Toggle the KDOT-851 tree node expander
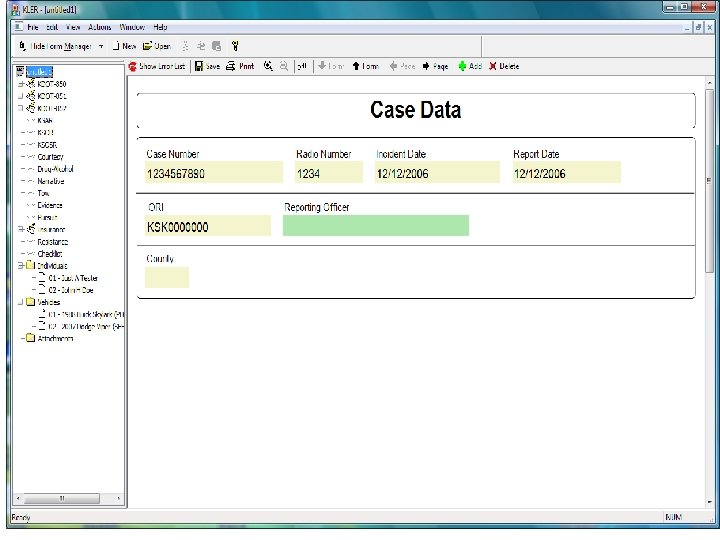The height and width of the screenshot is (540, 720). tap(20, 96)
